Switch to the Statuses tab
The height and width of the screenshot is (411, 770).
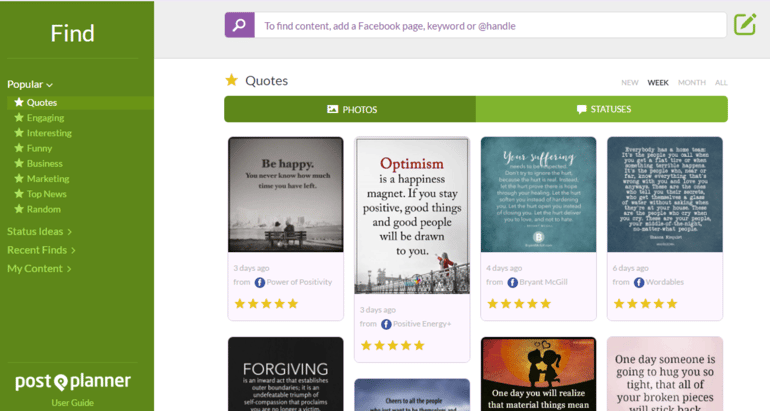pyautogui.click(x=602, y=109)
